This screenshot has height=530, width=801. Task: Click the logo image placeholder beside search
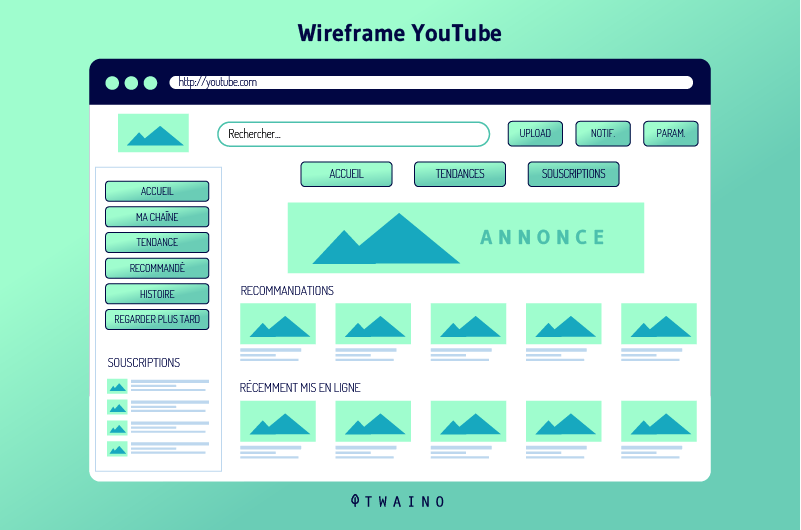point(153,133)
